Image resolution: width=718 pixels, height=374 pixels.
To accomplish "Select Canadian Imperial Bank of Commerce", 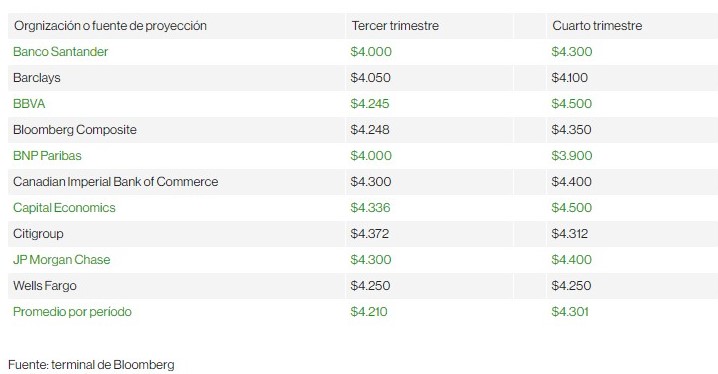I will 115,182.
